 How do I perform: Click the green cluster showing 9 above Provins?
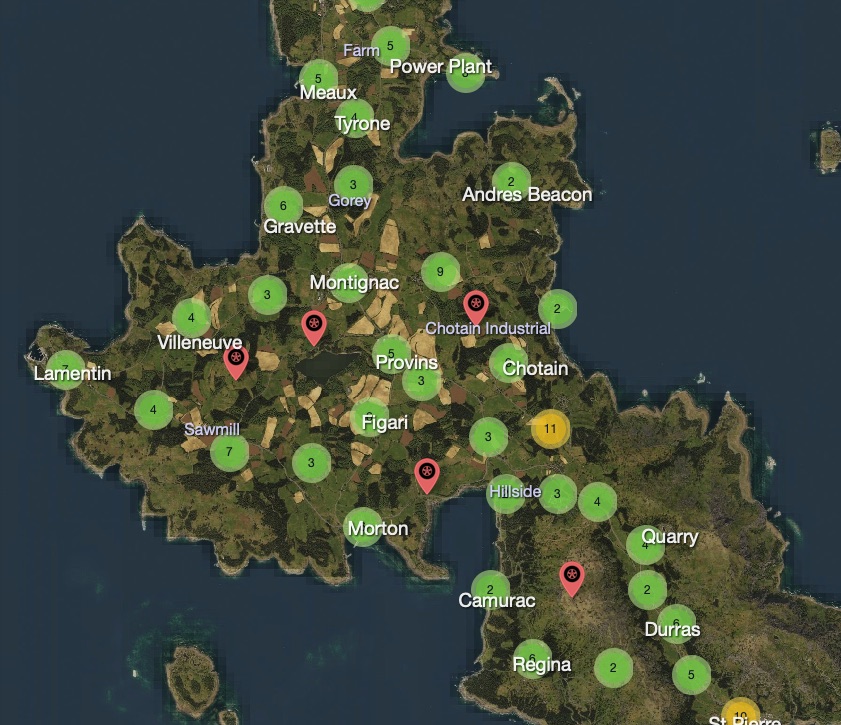click(x=440, y=270)
